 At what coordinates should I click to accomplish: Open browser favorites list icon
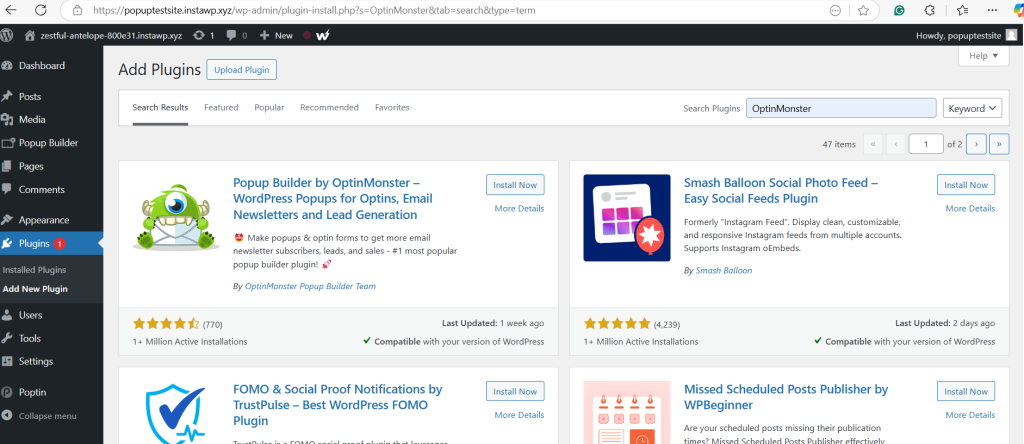click(x=962, y=10)
